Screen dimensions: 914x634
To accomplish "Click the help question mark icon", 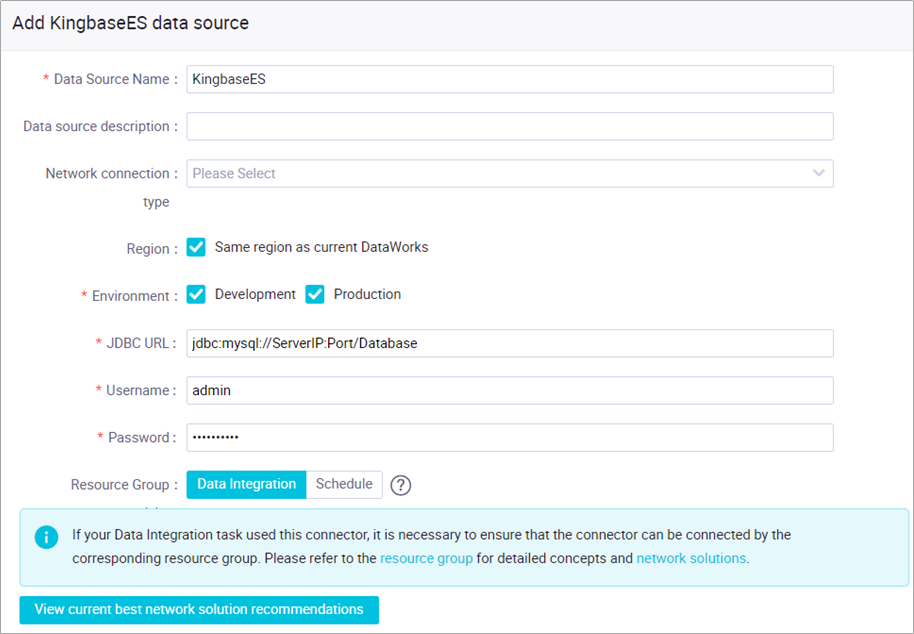I will pyautogui.click(x=400, y=485).
